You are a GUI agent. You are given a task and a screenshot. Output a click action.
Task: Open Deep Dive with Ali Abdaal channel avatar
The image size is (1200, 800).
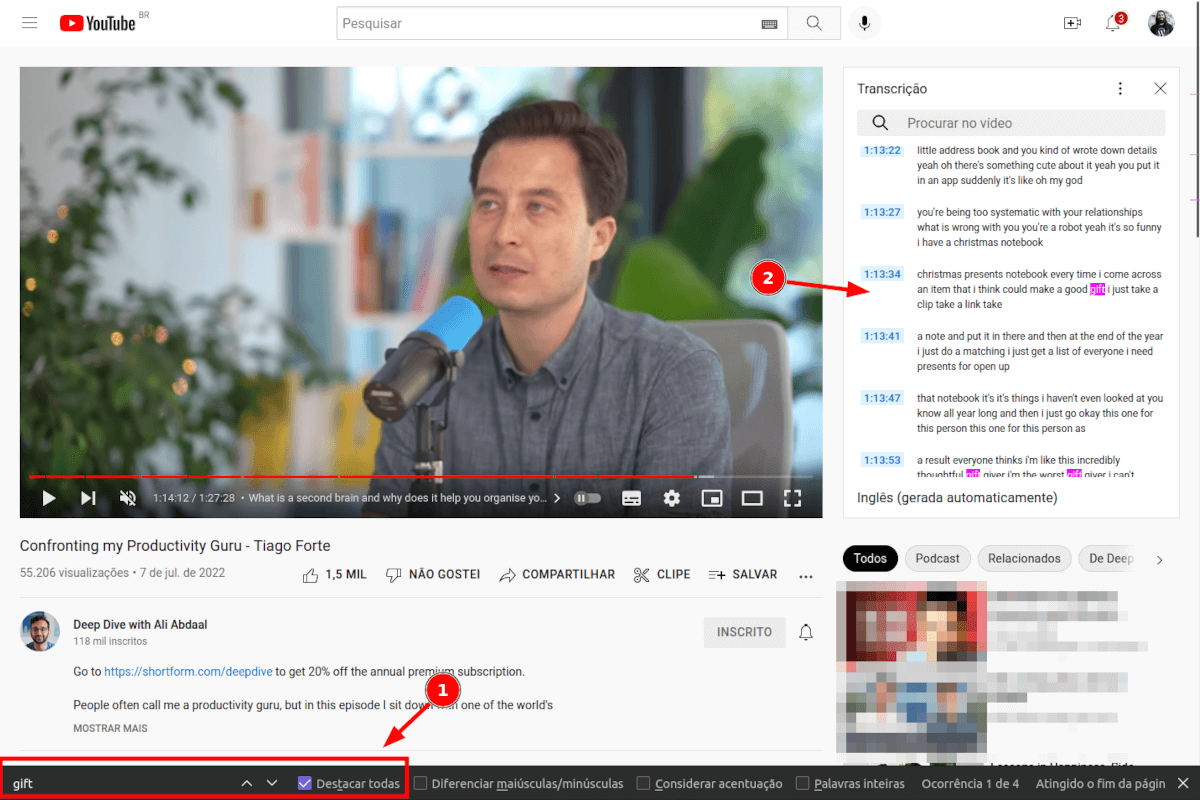tap(40, 631)
